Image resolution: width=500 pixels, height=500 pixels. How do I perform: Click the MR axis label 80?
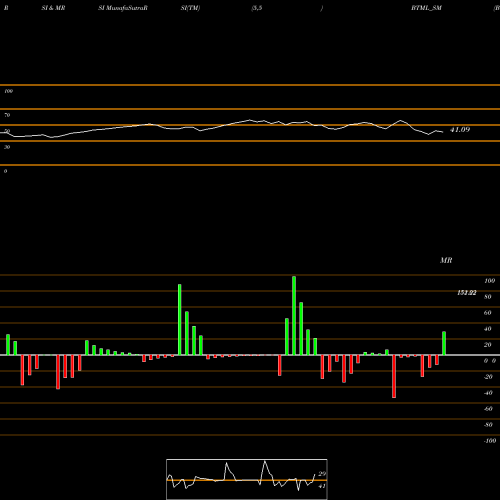coord(488,297)
